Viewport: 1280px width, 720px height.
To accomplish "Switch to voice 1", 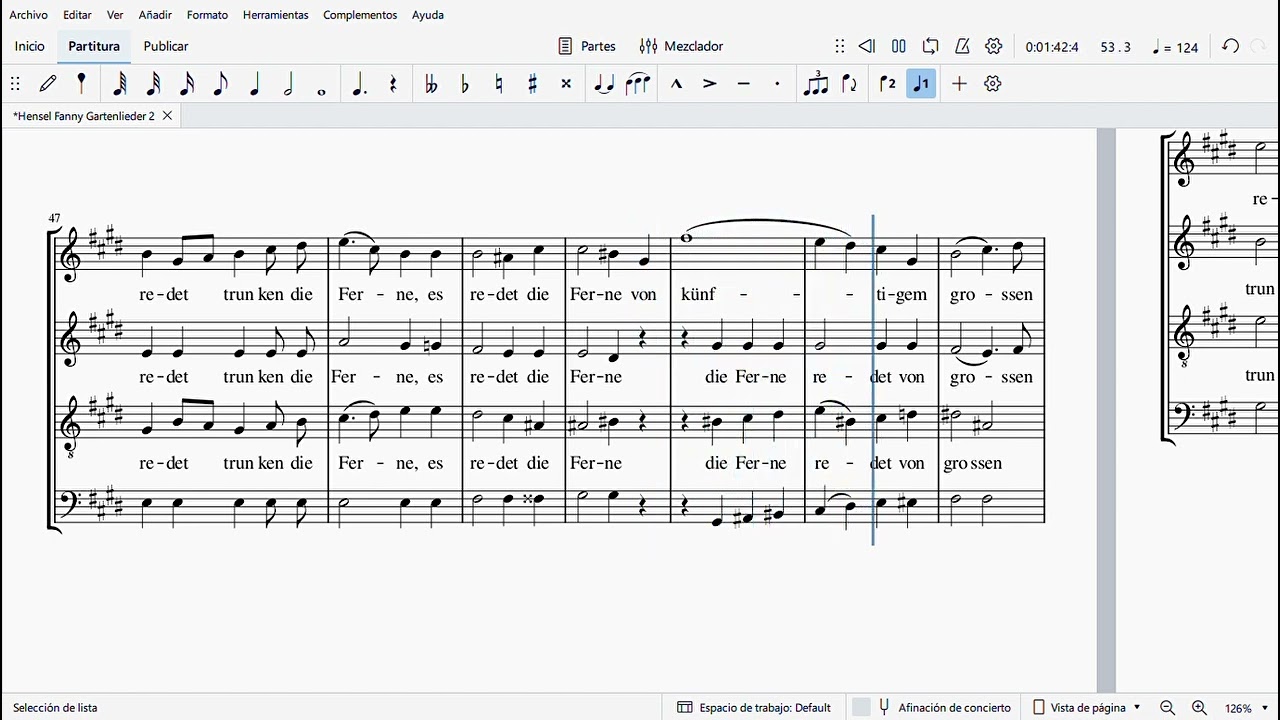I will pos(921,84).
